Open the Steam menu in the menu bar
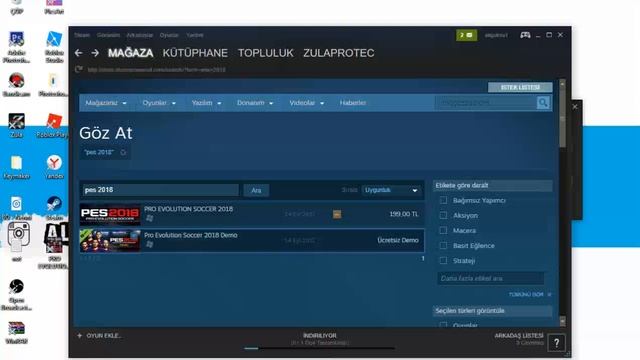Screen dimensions: 640x360 point(82,35)
